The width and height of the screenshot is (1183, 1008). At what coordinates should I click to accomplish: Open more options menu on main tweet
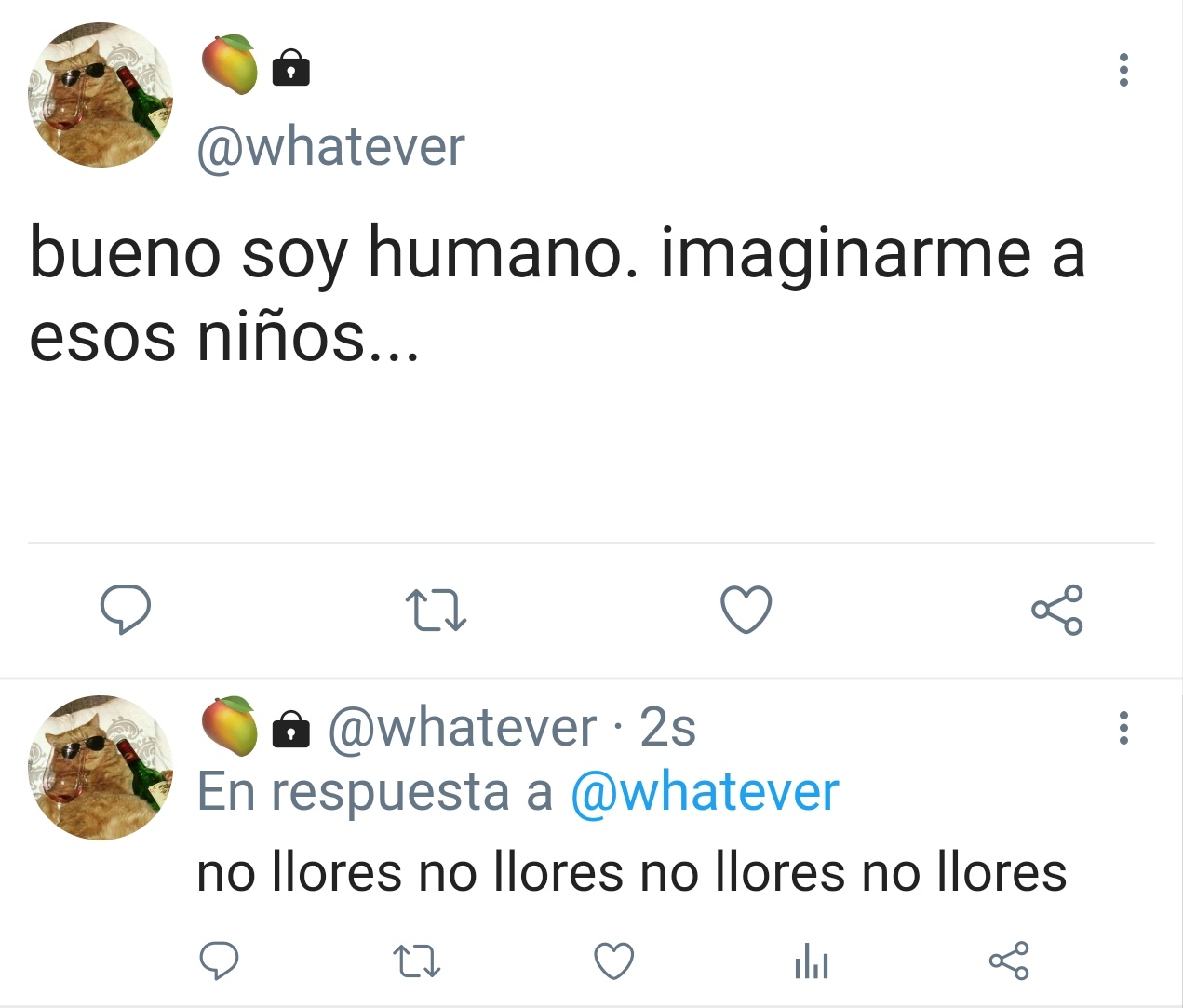tap(1123, 71)
